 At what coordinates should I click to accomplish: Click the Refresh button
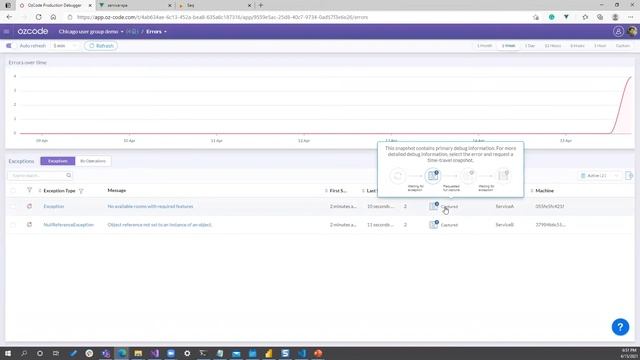click(101, 46)
